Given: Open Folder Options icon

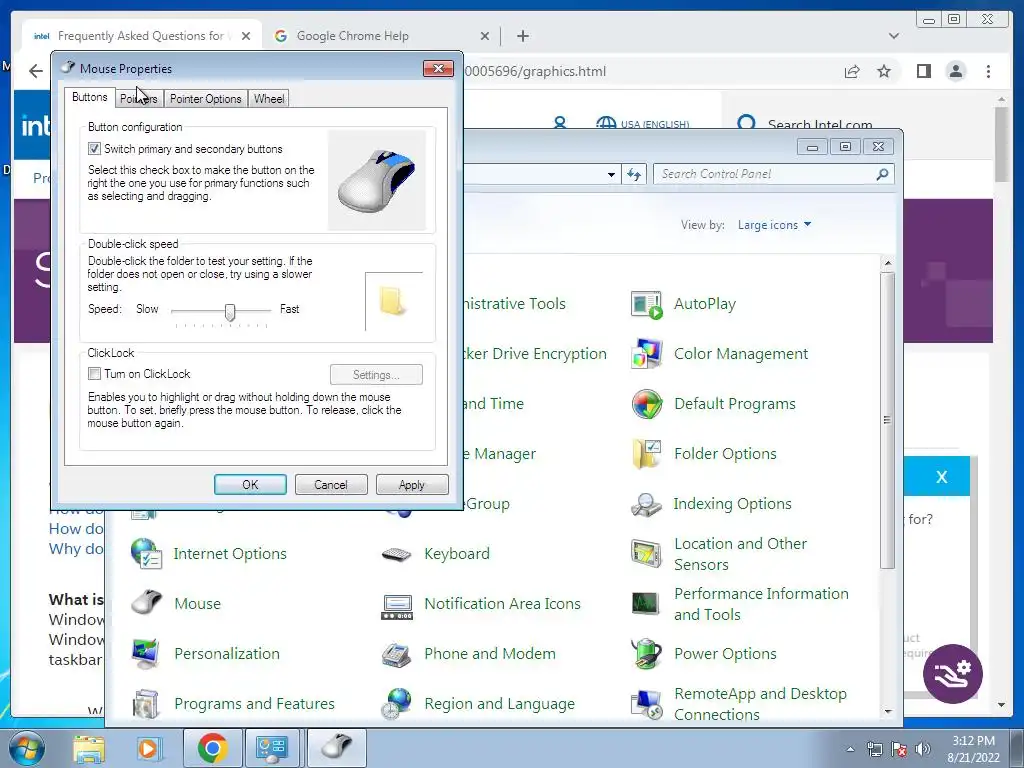Looking at the screenshot, I should pos(647,454).
